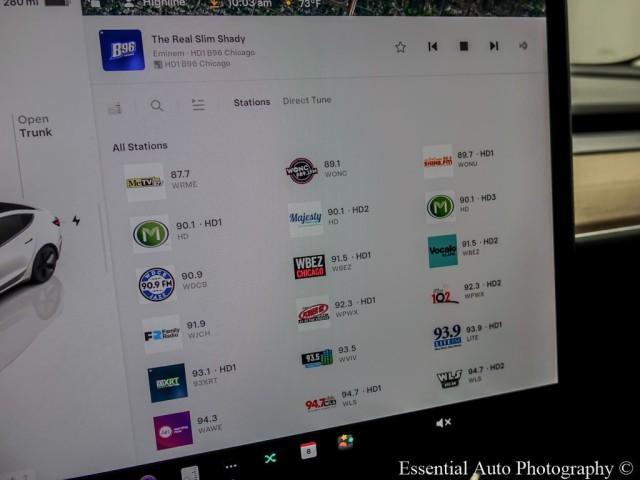Unmute volume in the bottom bar
Viewport: 640px width, 480px height.
443,423
